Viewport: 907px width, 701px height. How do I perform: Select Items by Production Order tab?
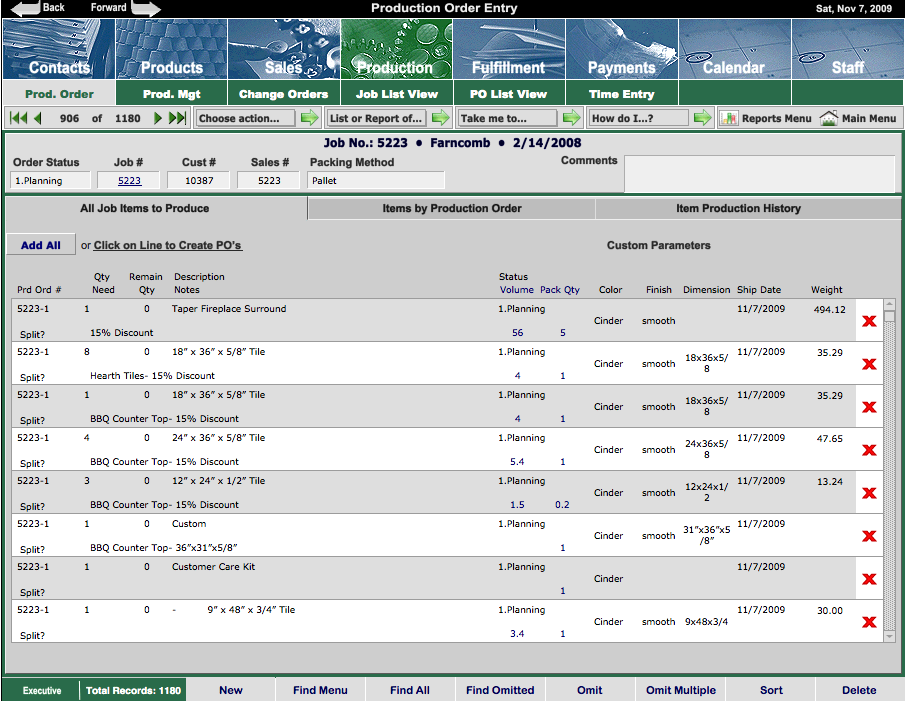pos(452,208)
